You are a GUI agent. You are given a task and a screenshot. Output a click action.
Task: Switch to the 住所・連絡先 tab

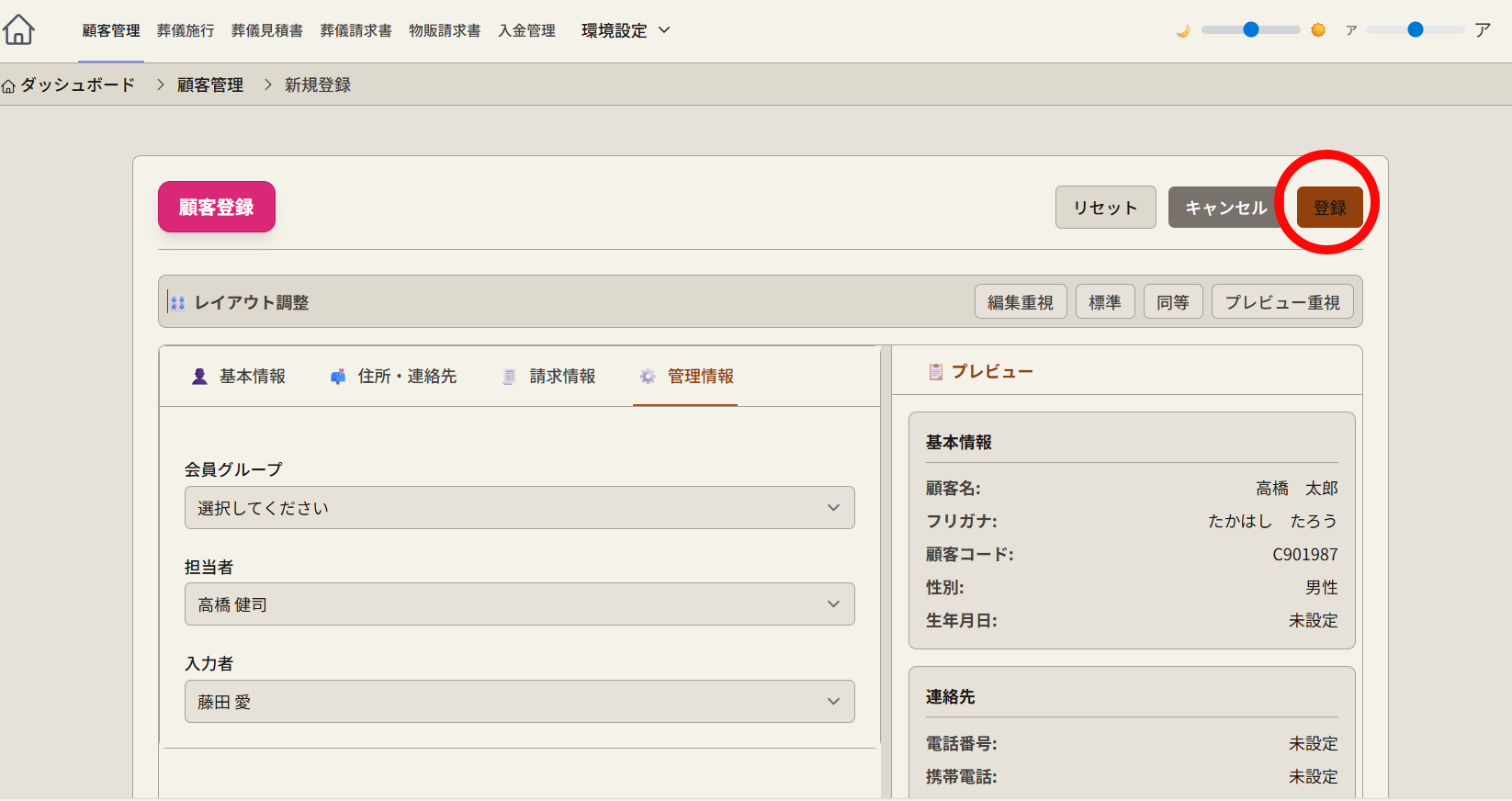[393, 377]
